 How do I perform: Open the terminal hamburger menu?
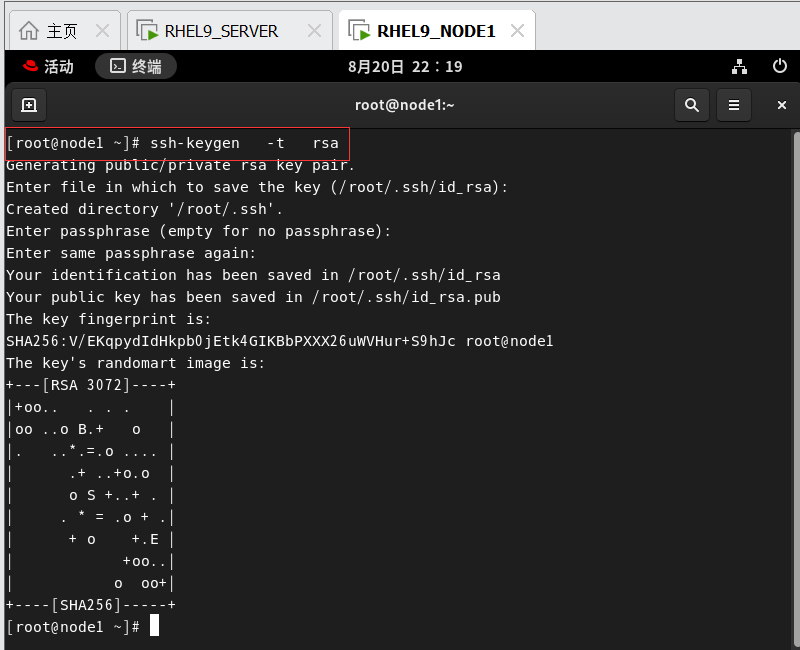coord(734,105)
